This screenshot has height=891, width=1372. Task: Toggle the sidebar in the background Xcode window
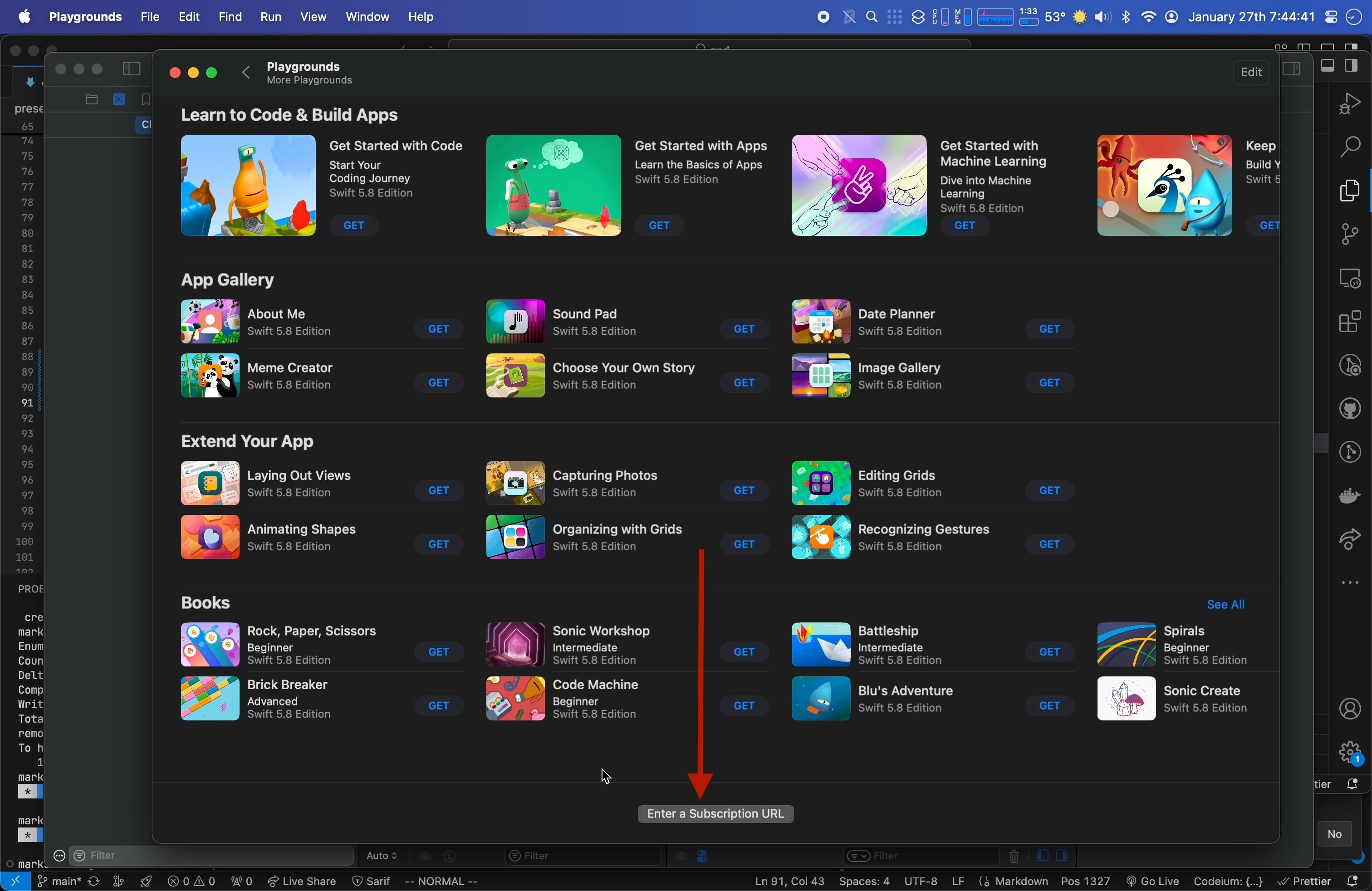[x=132, y=69]
